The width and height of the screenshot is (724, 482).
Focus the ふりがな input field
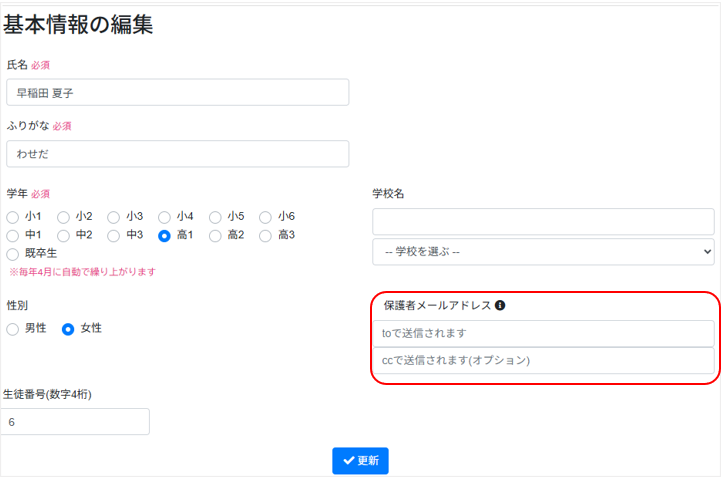(x=177, y=154)
